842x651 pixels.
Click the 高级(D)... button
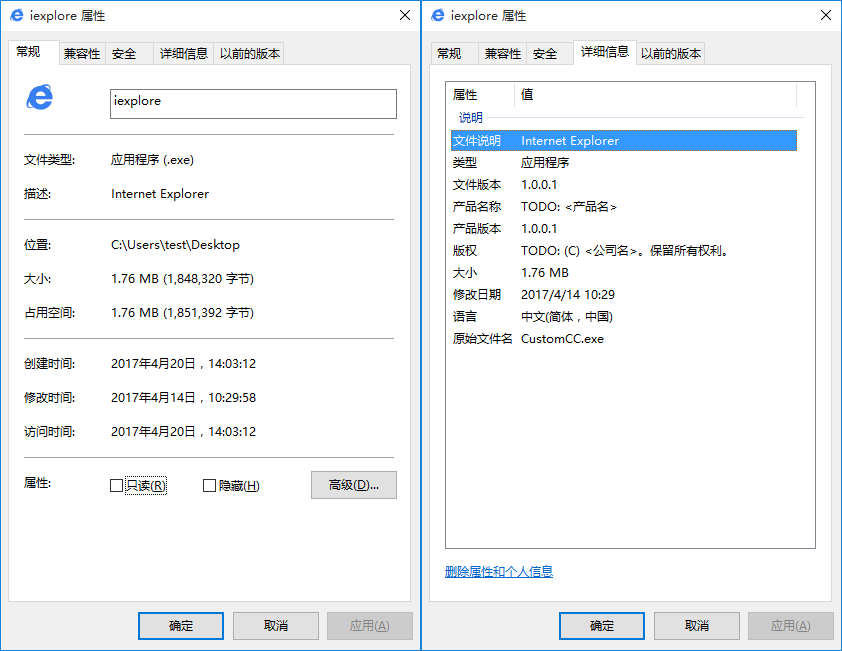[354, 485]
